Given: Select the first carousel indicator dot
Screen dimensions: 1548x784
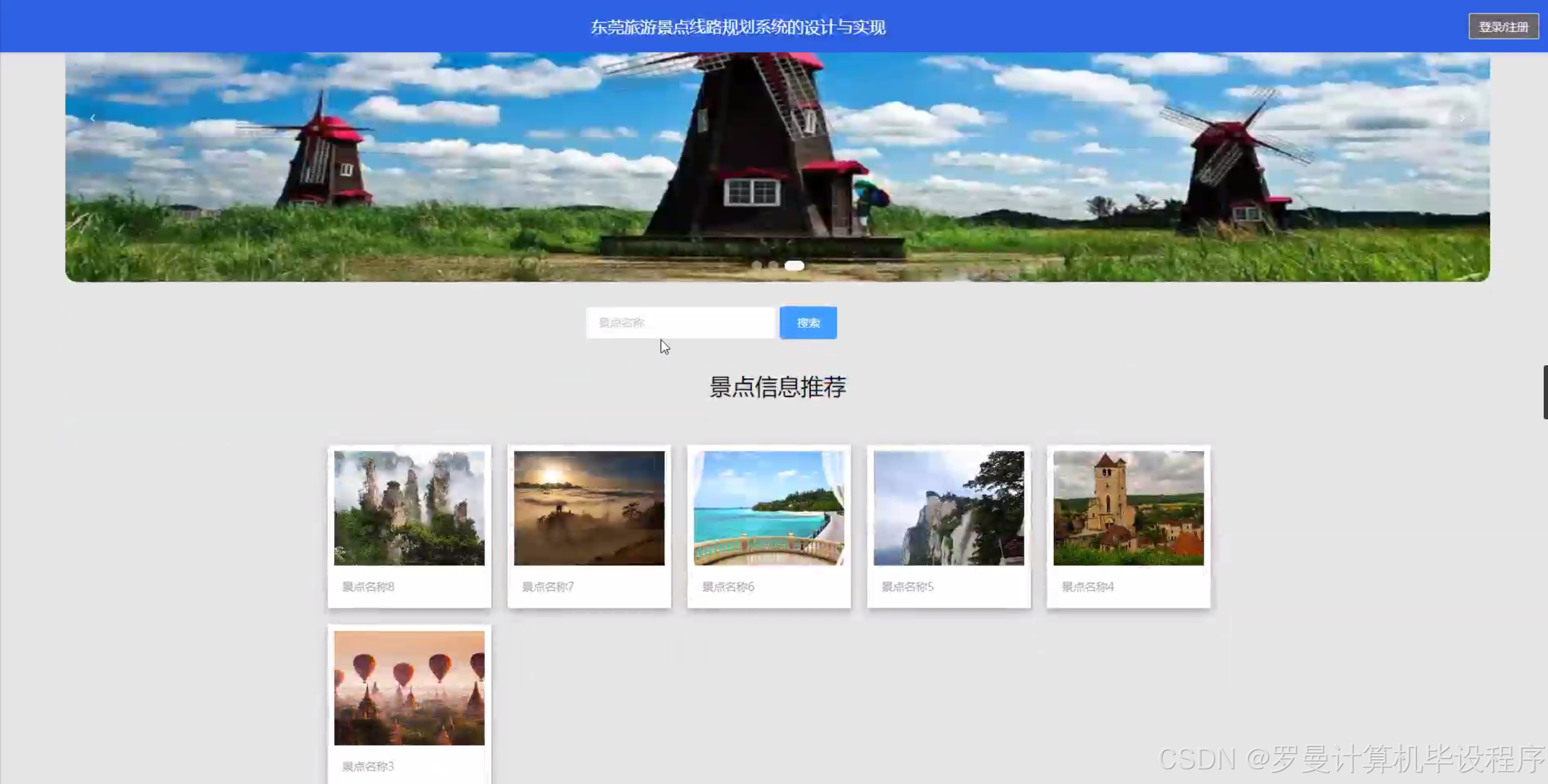Looking at the screenshot, I should pyautogui.click(x=757, y=265).
